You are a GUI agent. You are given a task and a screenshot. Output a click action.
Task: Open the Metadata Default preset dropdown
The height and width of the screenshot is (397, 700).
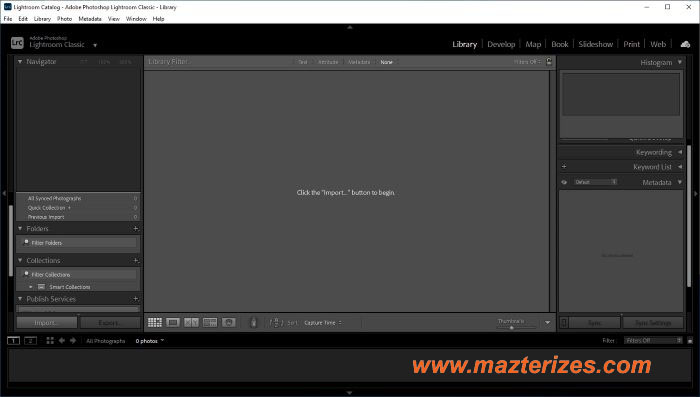(595, 182)
